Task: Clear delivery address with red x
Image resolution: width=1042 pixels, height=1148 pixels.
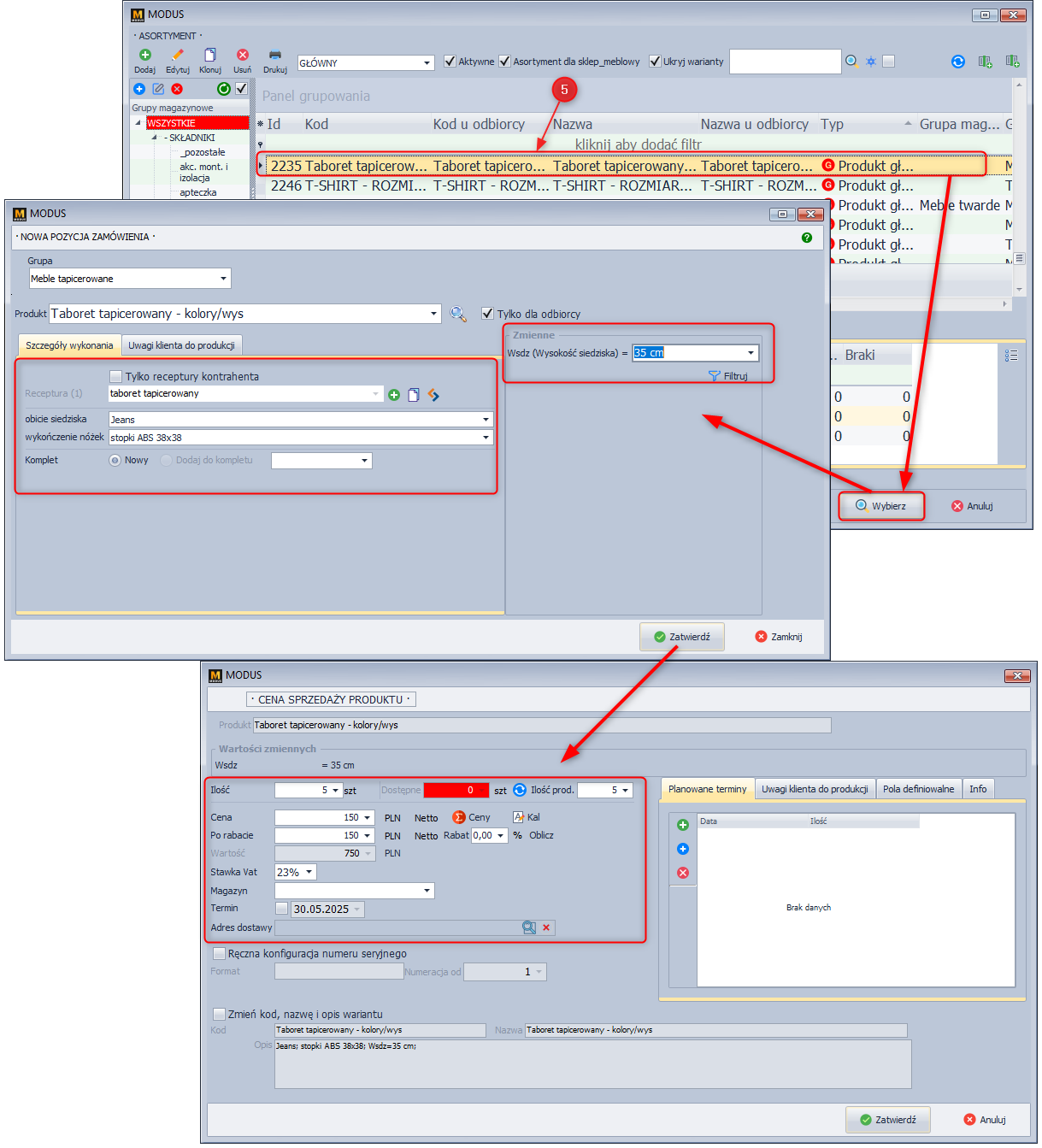Action: 546,927
